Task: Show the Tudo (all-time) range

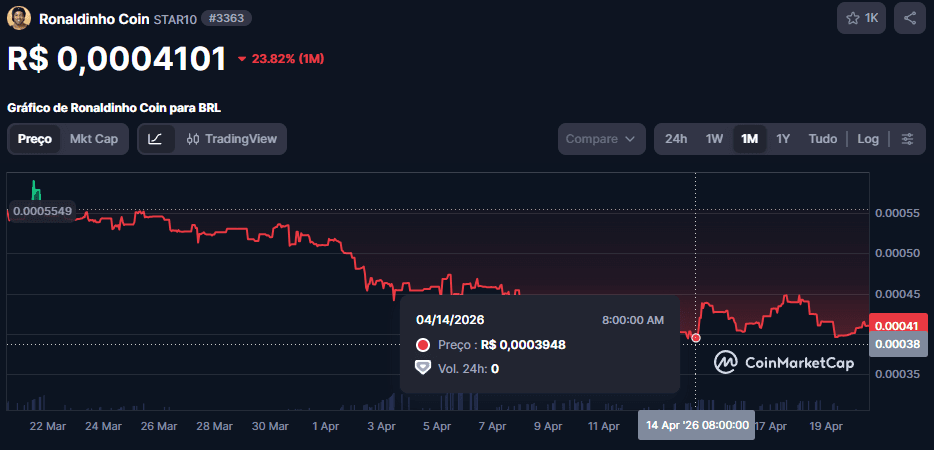Action: tap(822, 139)
